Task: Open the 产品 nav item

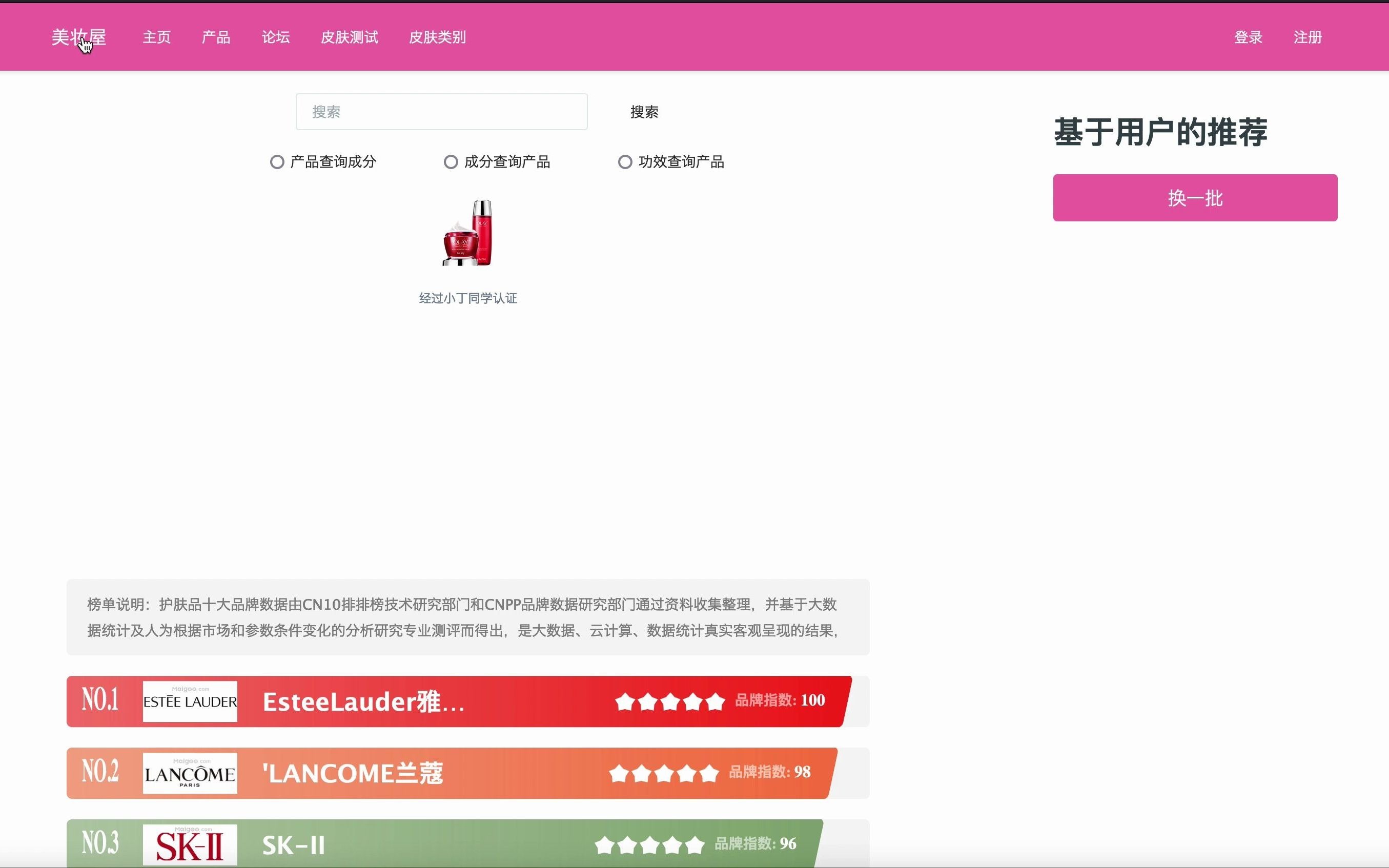Action: [216, 37]
